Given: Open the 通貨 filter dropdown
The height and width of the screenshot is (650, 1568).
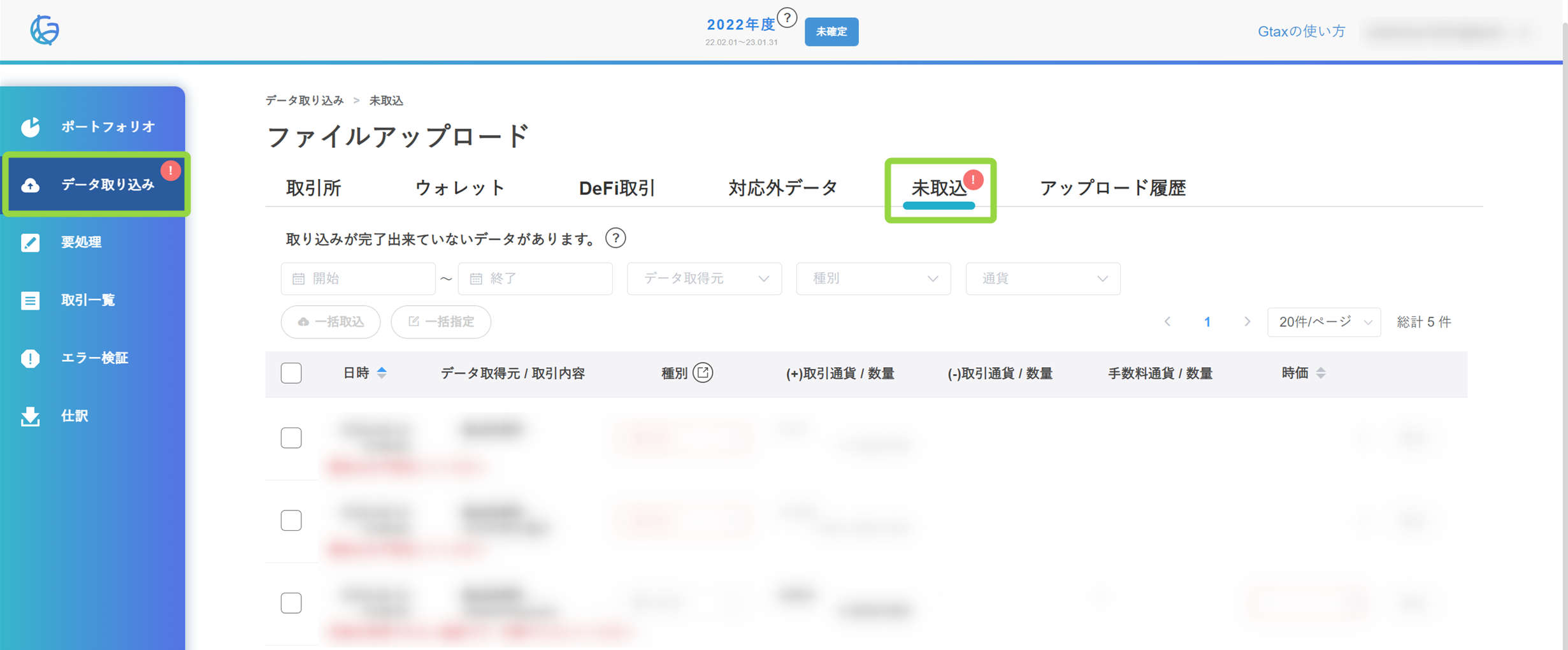Looking at the screenshot, I should click(1042, 278).
